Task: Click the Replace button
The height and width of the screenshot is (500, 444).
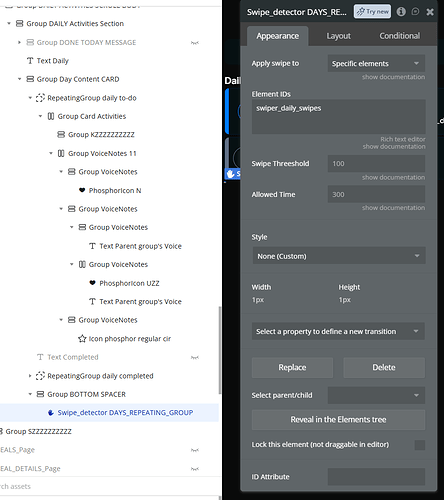Action: click(292, 367)
